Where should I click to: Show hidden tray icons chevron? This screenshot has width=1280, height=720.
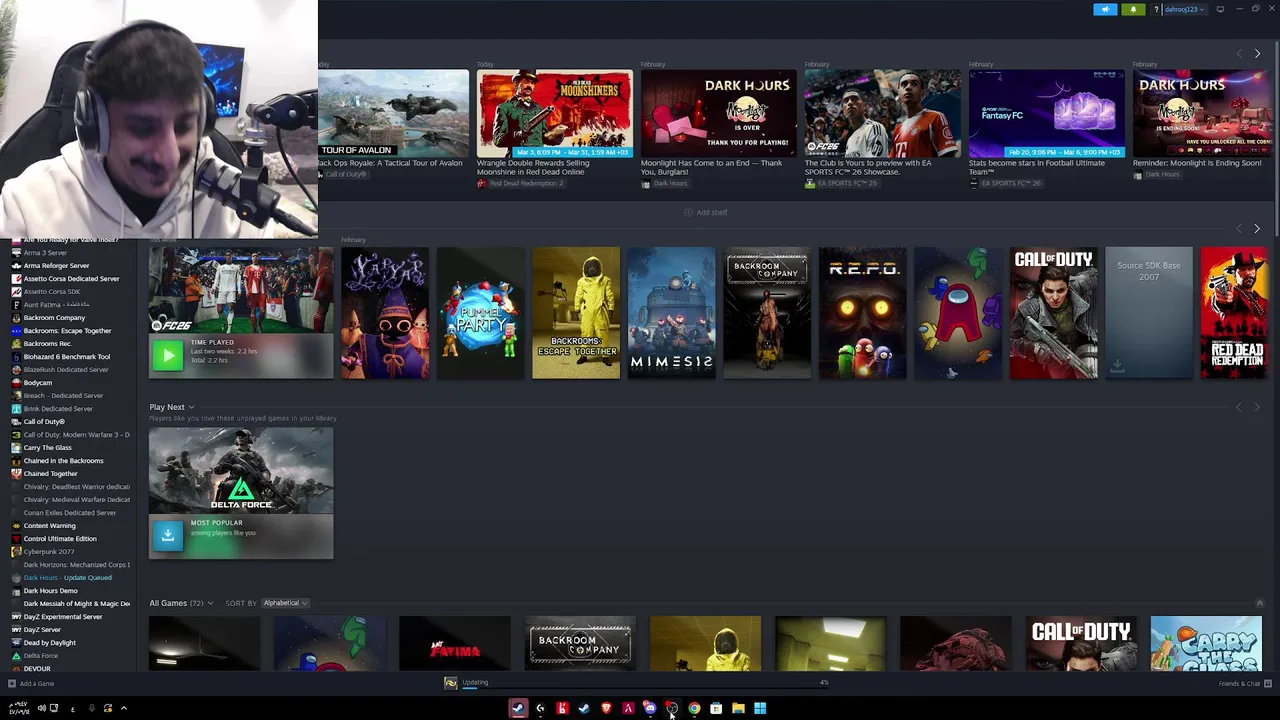coord(124,709)
